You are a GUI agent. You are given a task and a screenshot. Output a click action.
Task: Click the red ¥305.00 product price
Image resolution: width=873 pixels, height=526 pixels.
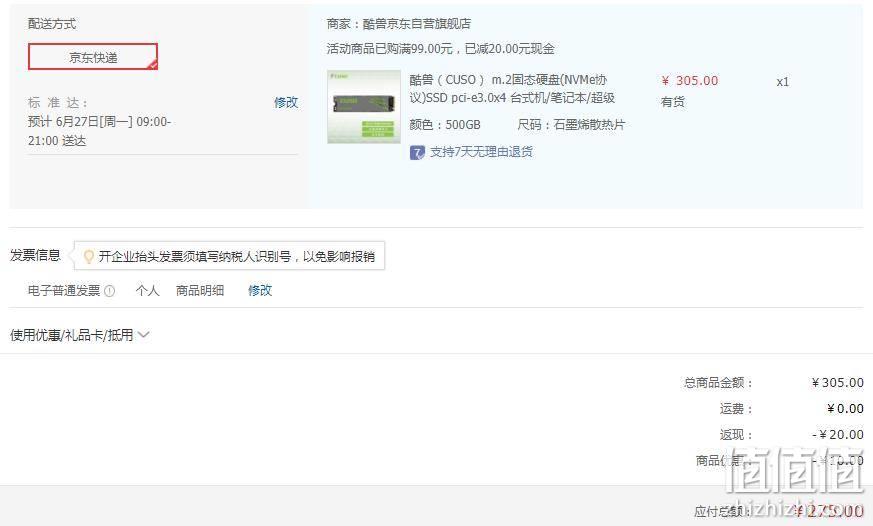click(x=690, y=81)
